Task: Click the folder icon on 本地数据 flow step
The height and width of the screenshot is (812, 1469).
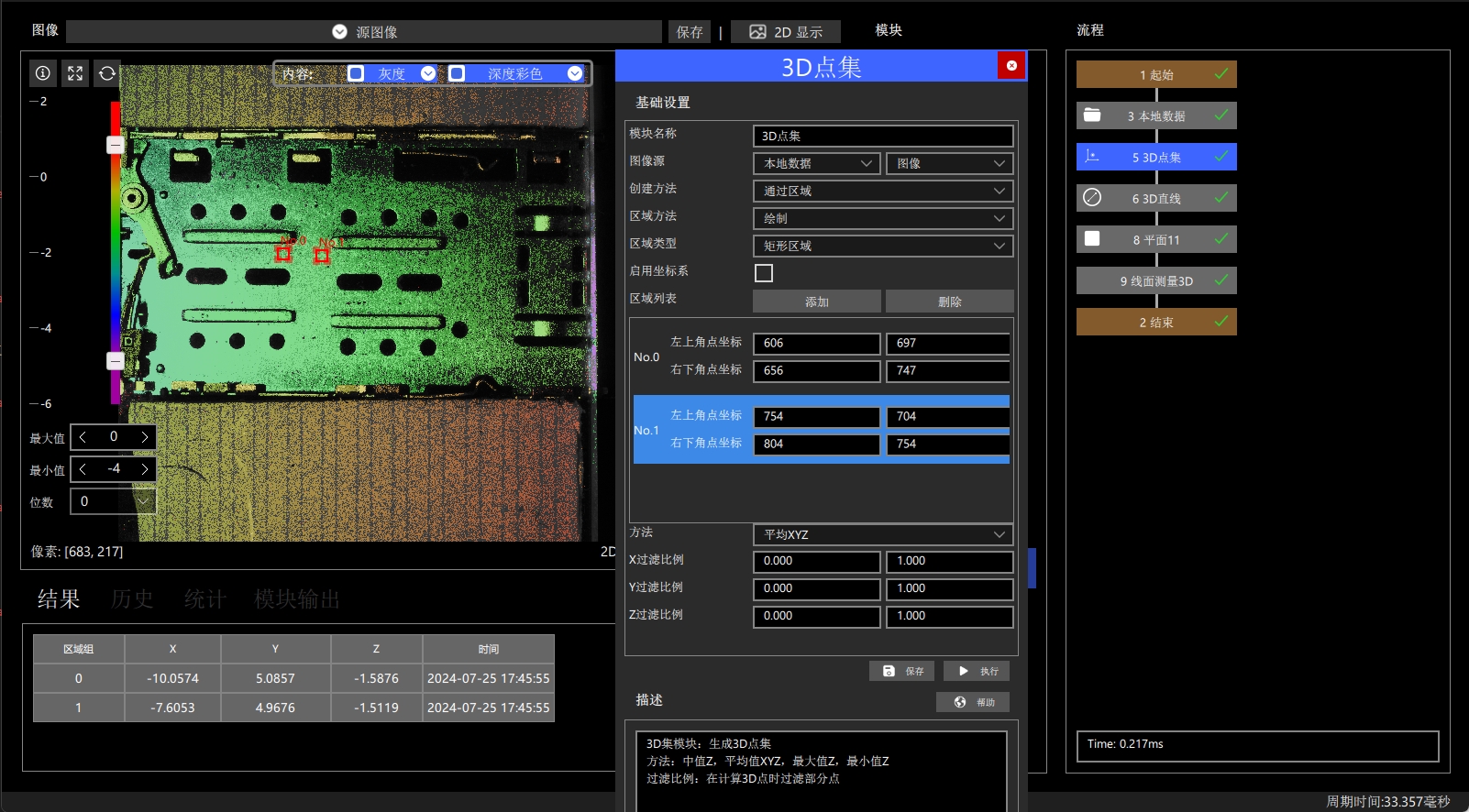Action: coord(1092,115)
